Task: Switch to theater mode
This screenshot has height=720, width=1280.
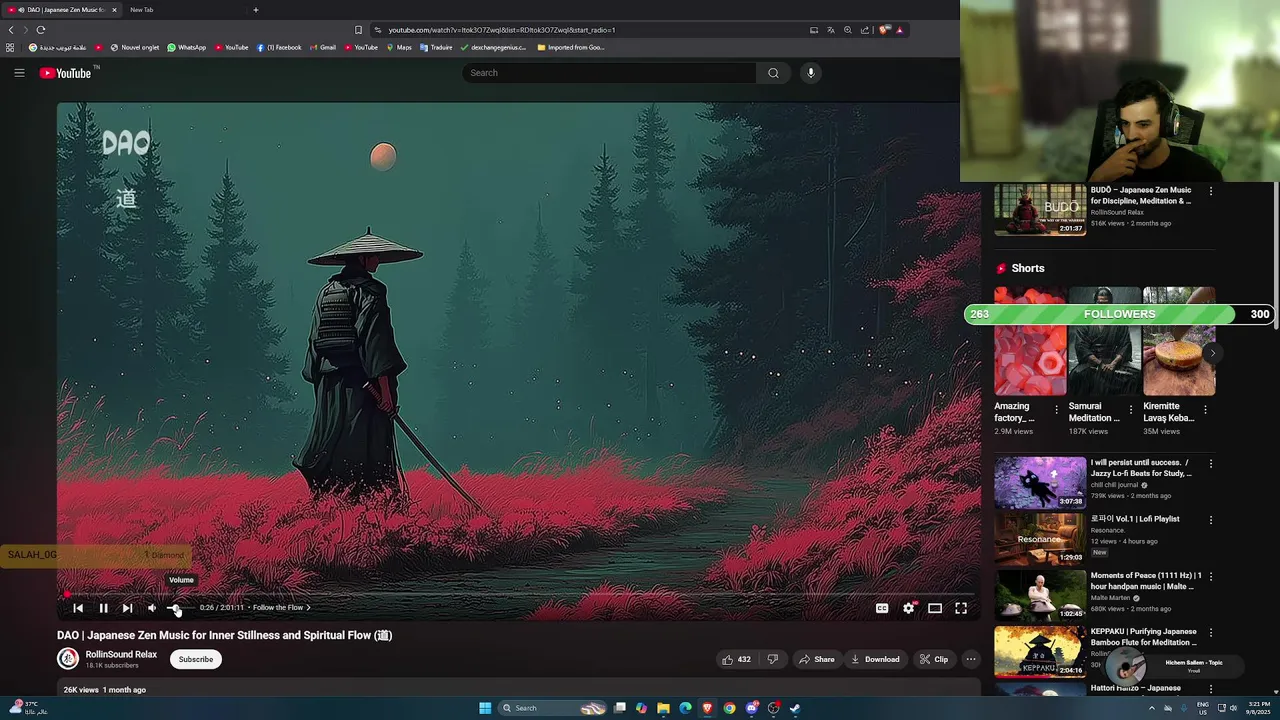Action: 935,608
